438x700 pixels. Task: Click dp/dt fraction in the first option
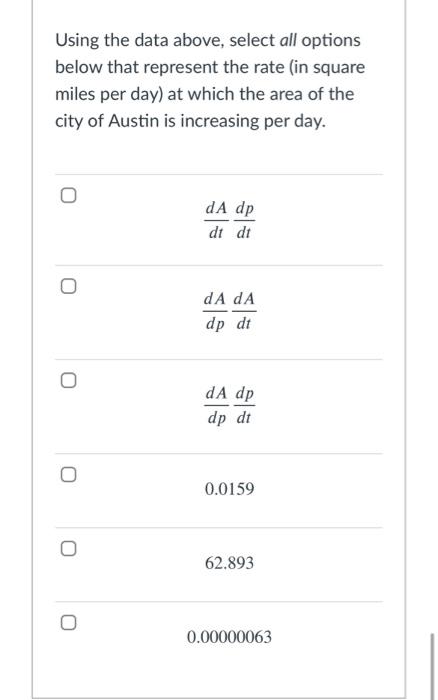244,220
